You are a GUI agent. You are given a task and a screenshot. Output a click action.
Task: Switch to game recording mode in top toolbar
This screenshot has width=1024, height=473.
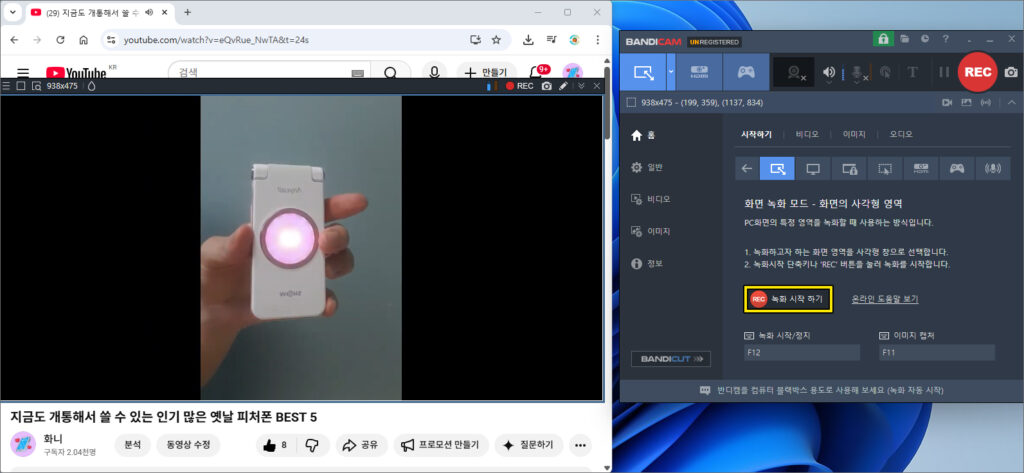pyautogui.click(x=746, y=72)
